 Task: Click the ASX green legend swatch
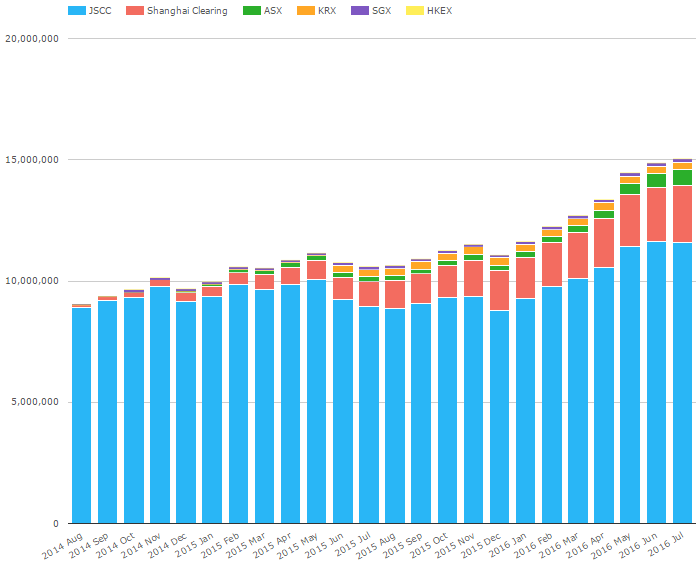pos(252,11)
